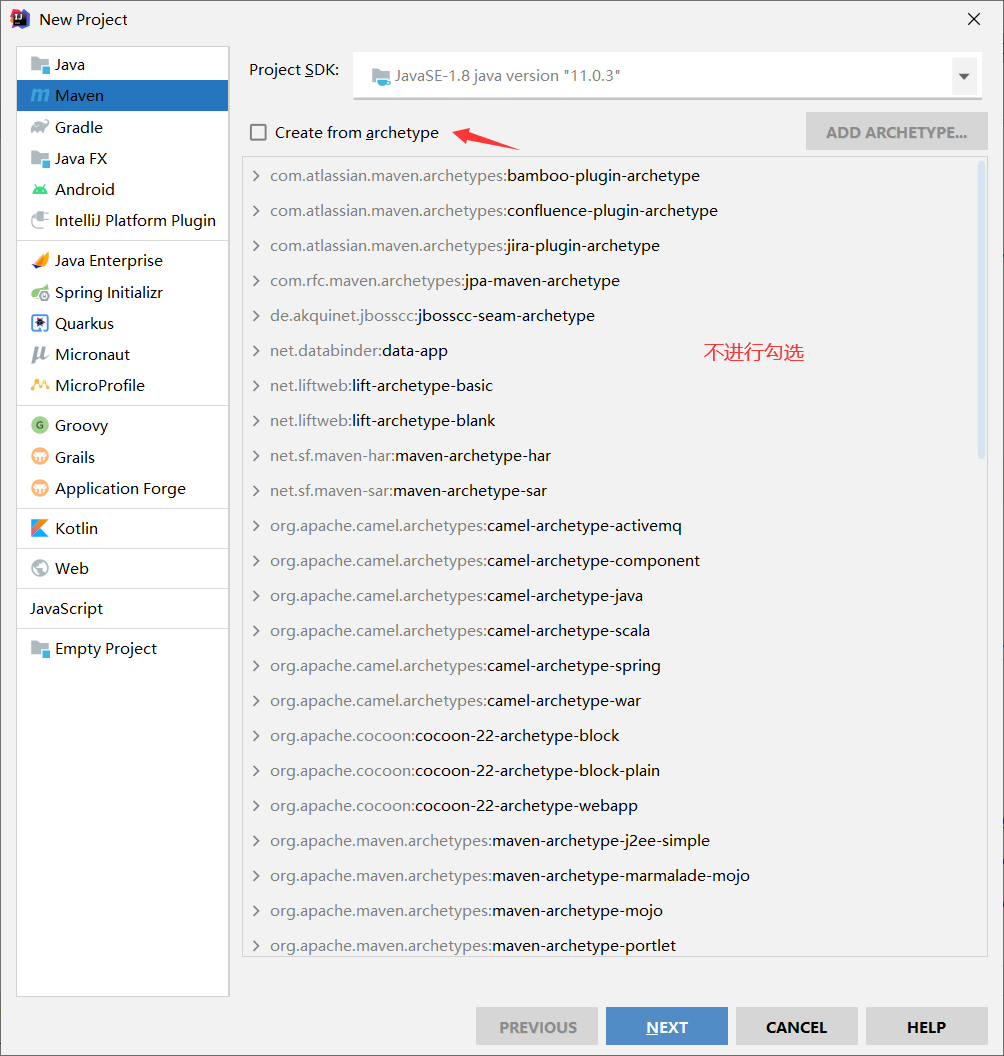The image size is (1004, 1056).
Task: Click the Grails orange icon
Action: [40, 457]
